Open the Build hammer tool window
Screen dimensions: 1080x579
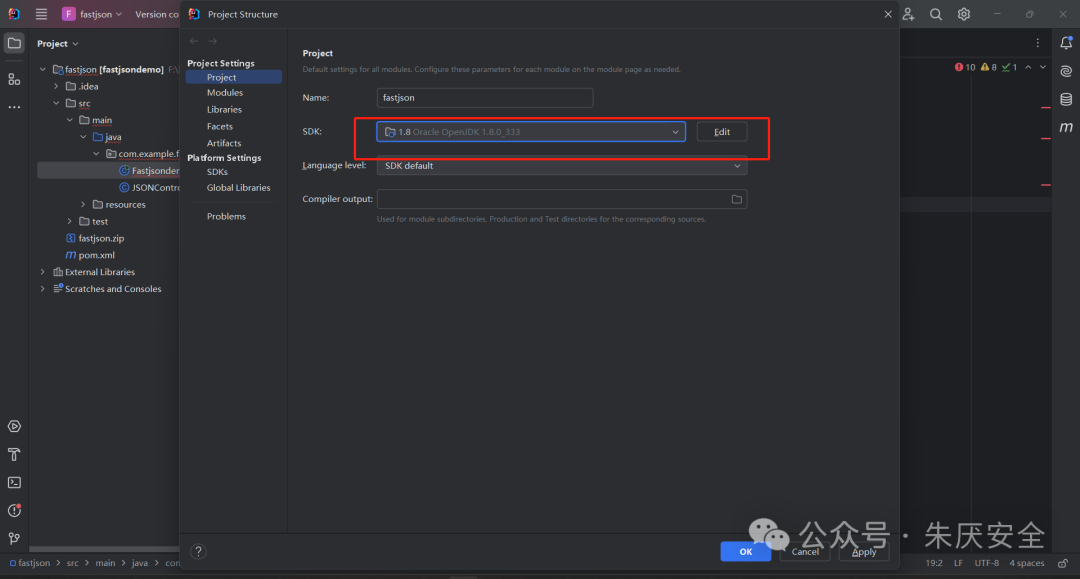pos(14,454)
